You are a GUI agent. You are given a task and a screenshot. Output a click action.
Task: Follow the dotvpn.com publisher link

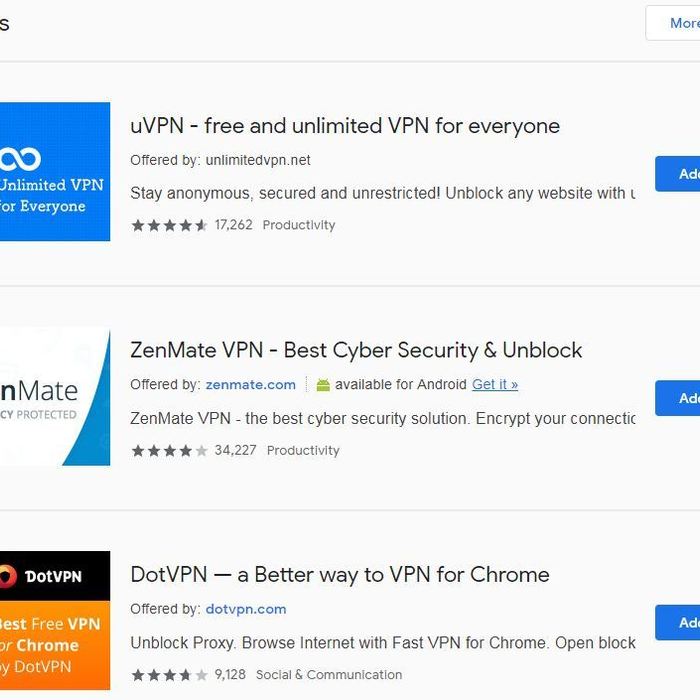(x=246, y=609)
